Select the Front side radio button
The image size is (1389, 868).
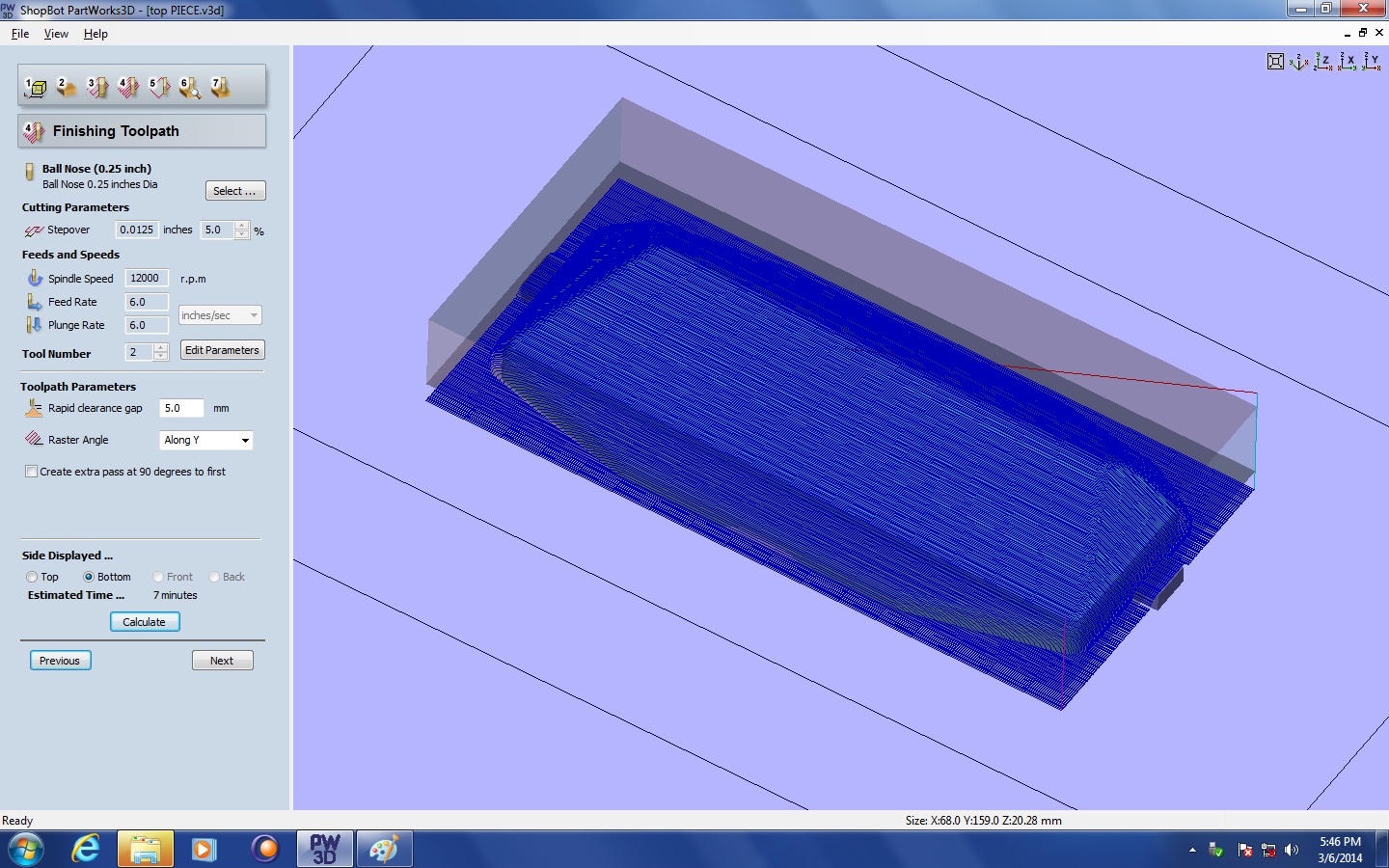(158, 577)
